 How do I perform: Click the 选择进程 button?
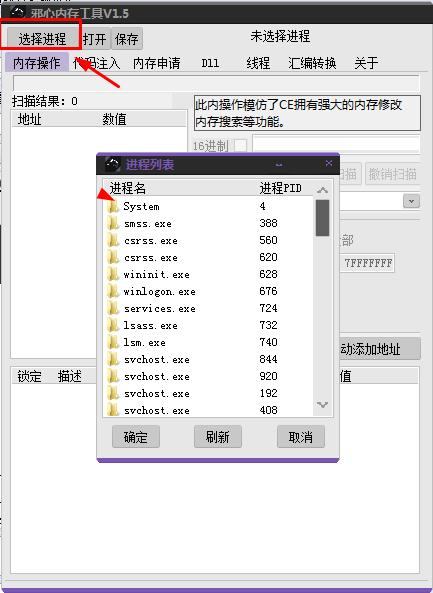42,39
